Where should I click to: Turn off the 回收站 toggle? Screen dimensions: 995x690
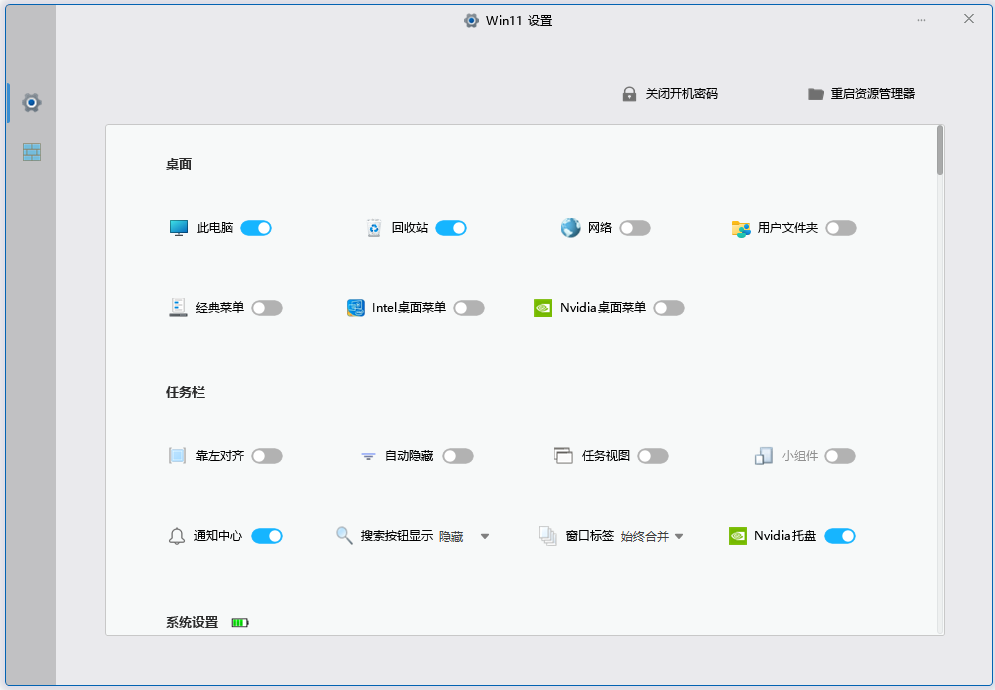451,228
